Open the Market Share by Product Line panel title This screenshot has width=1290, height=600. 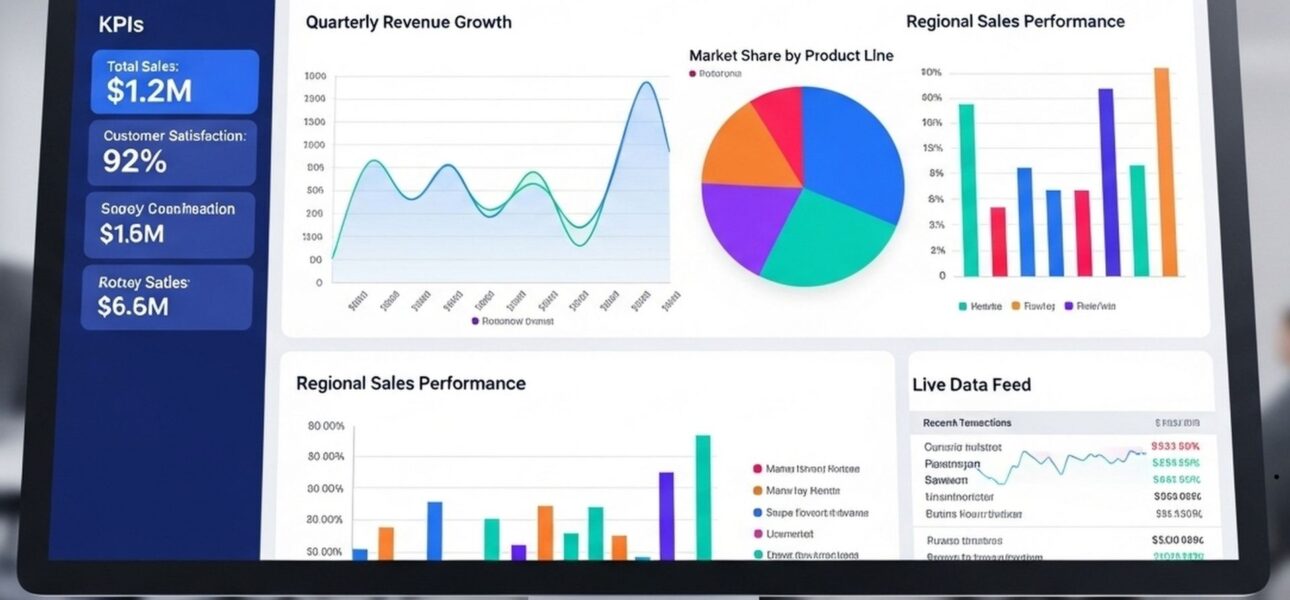pyautogui.click(x=790, y=56)
